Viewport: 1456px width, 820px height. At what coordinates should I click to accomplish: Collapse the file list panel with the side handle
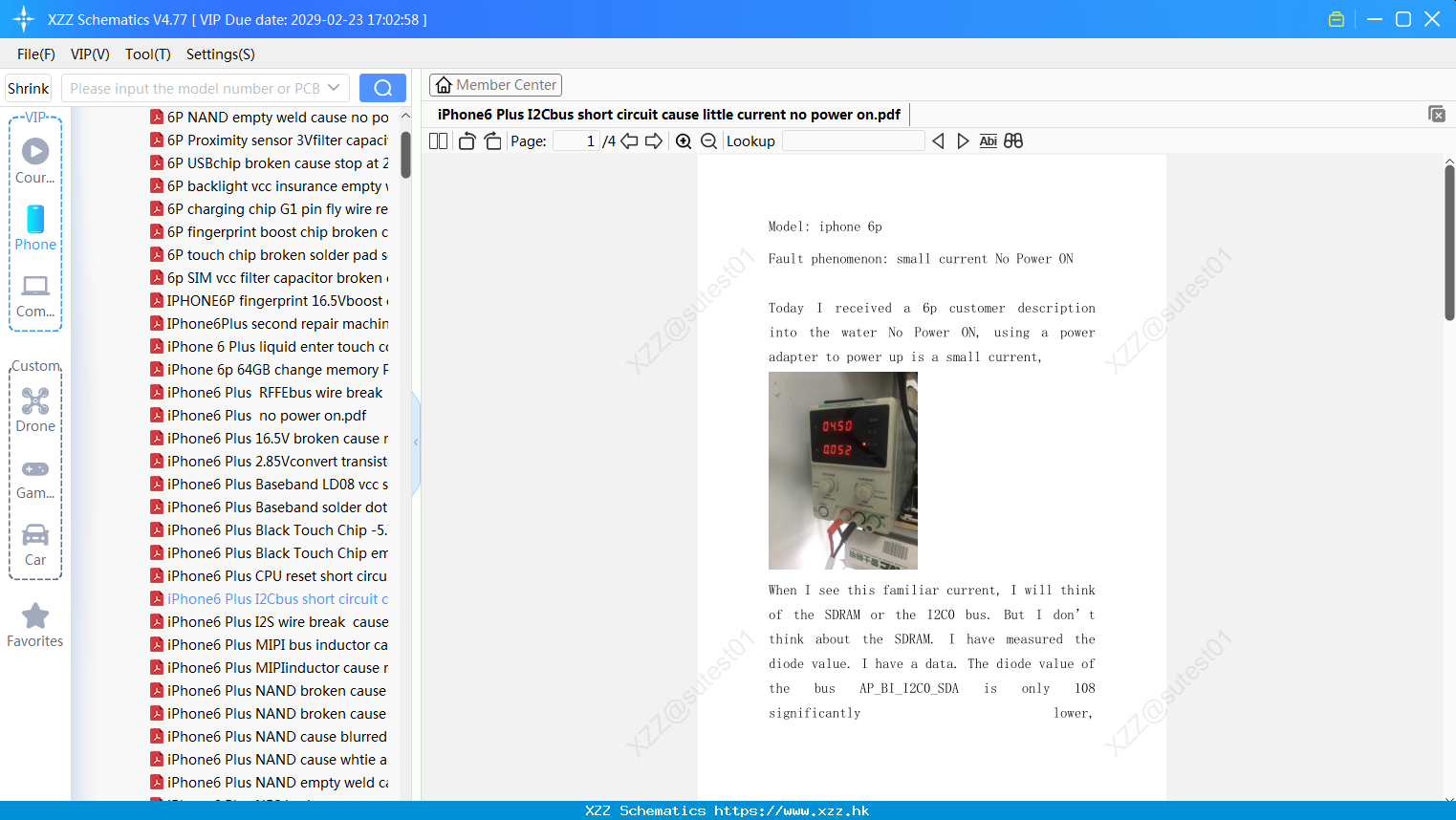point(416,442)
